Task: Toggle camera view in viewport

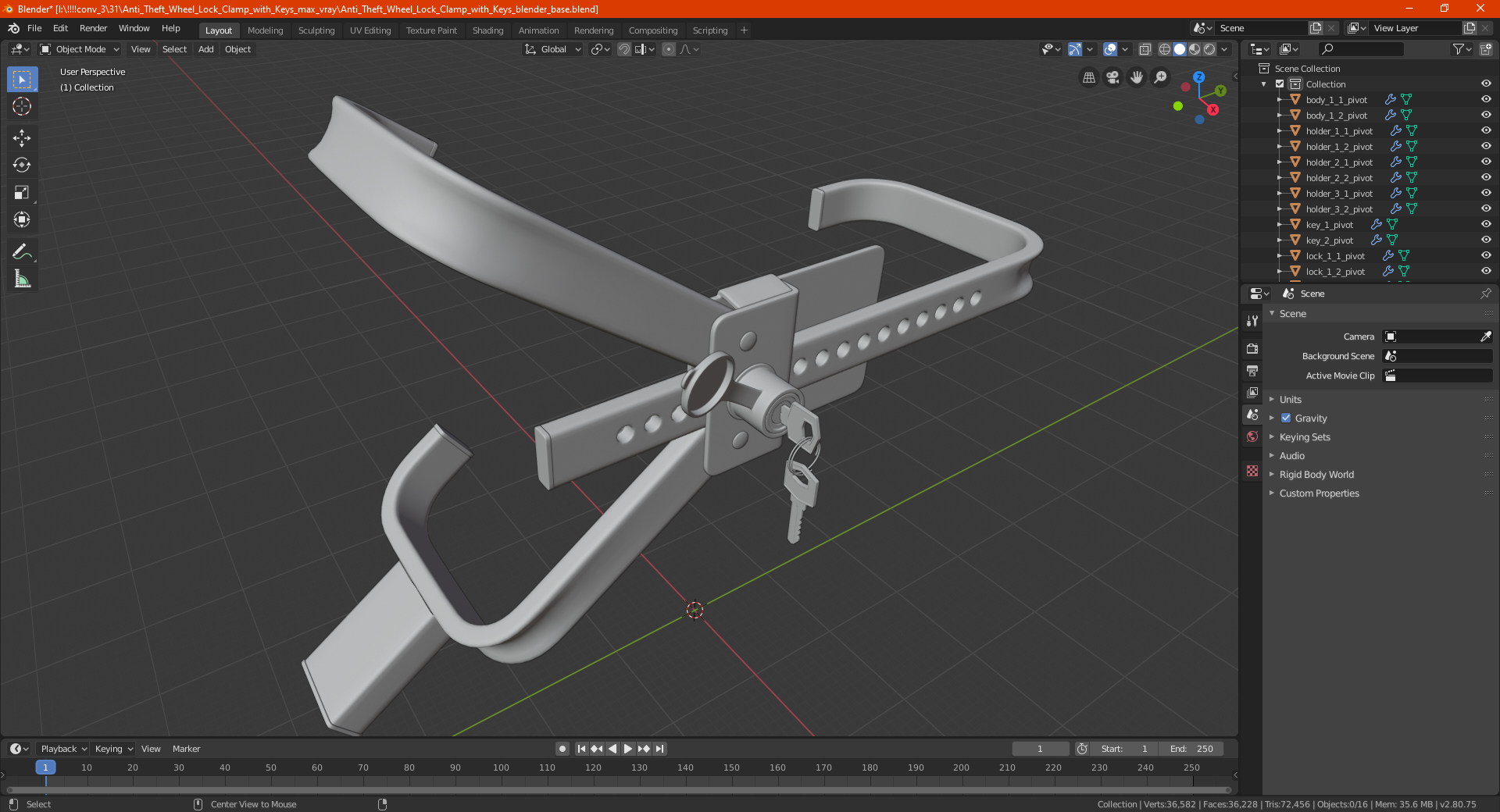Action: [1112, 77]
